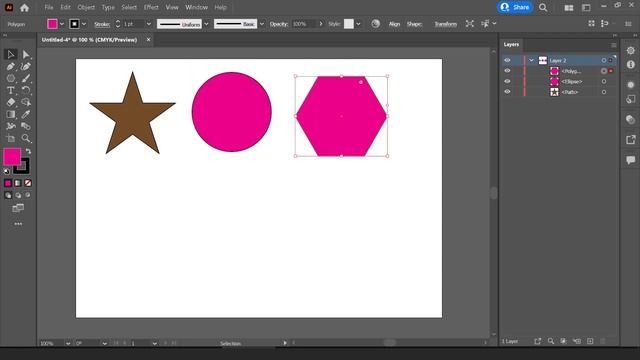This screenshot has width=640, height=360.
Task: Open Basic brush definition dropdown
Action: click(262, 24)
